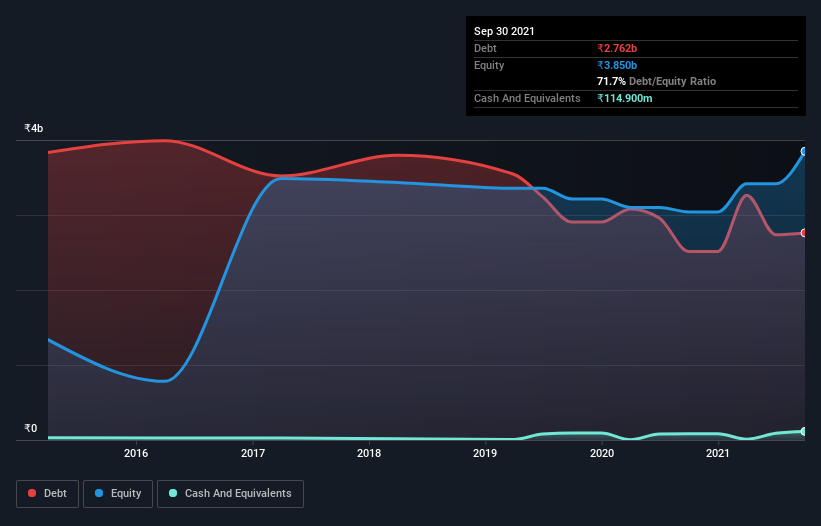The height and width of the screenshot is (526, 821).
Task: Click the 2018 x-axis label
Action: coord(369,453)
